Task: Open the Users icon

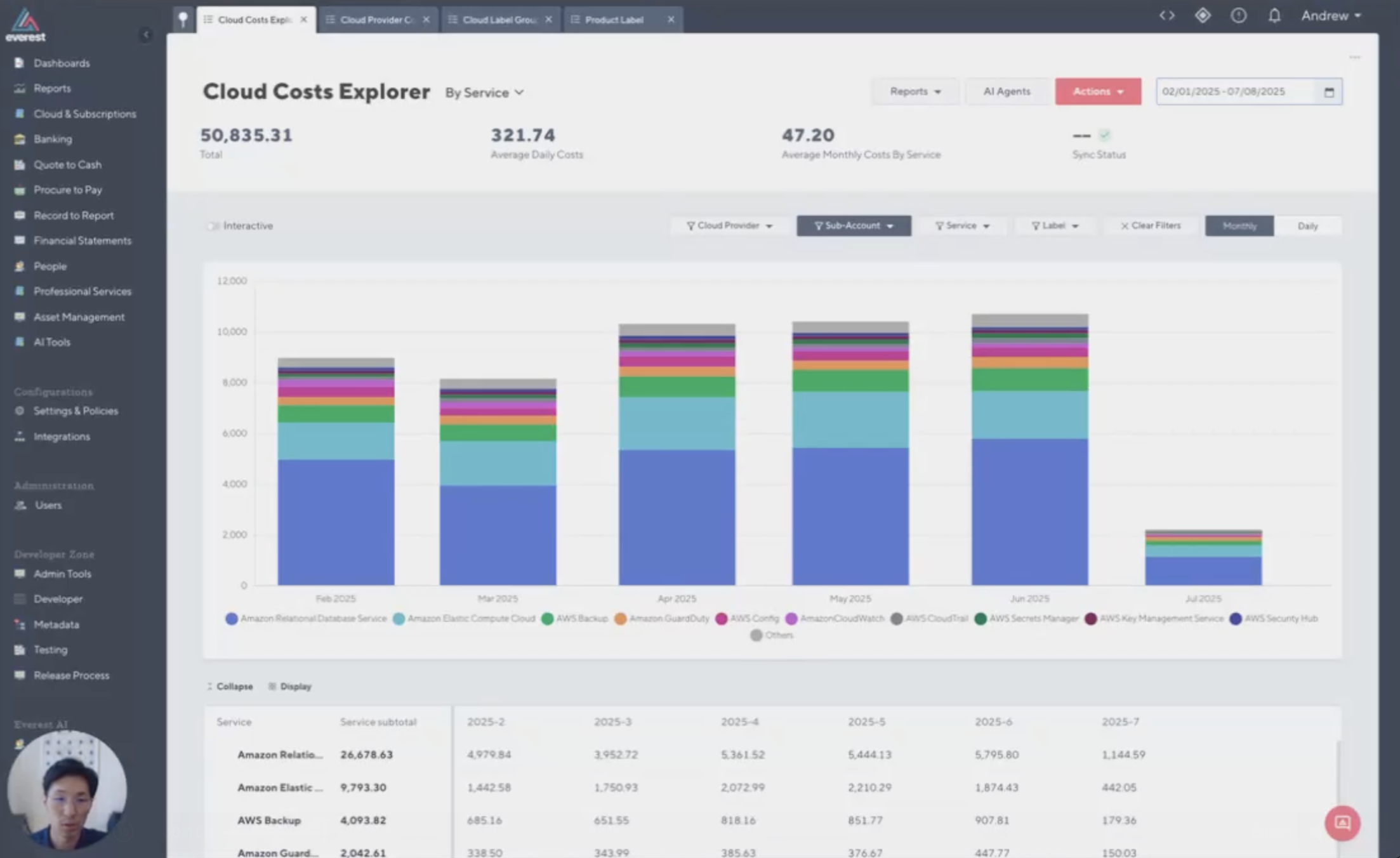Action: coord(20,505)
